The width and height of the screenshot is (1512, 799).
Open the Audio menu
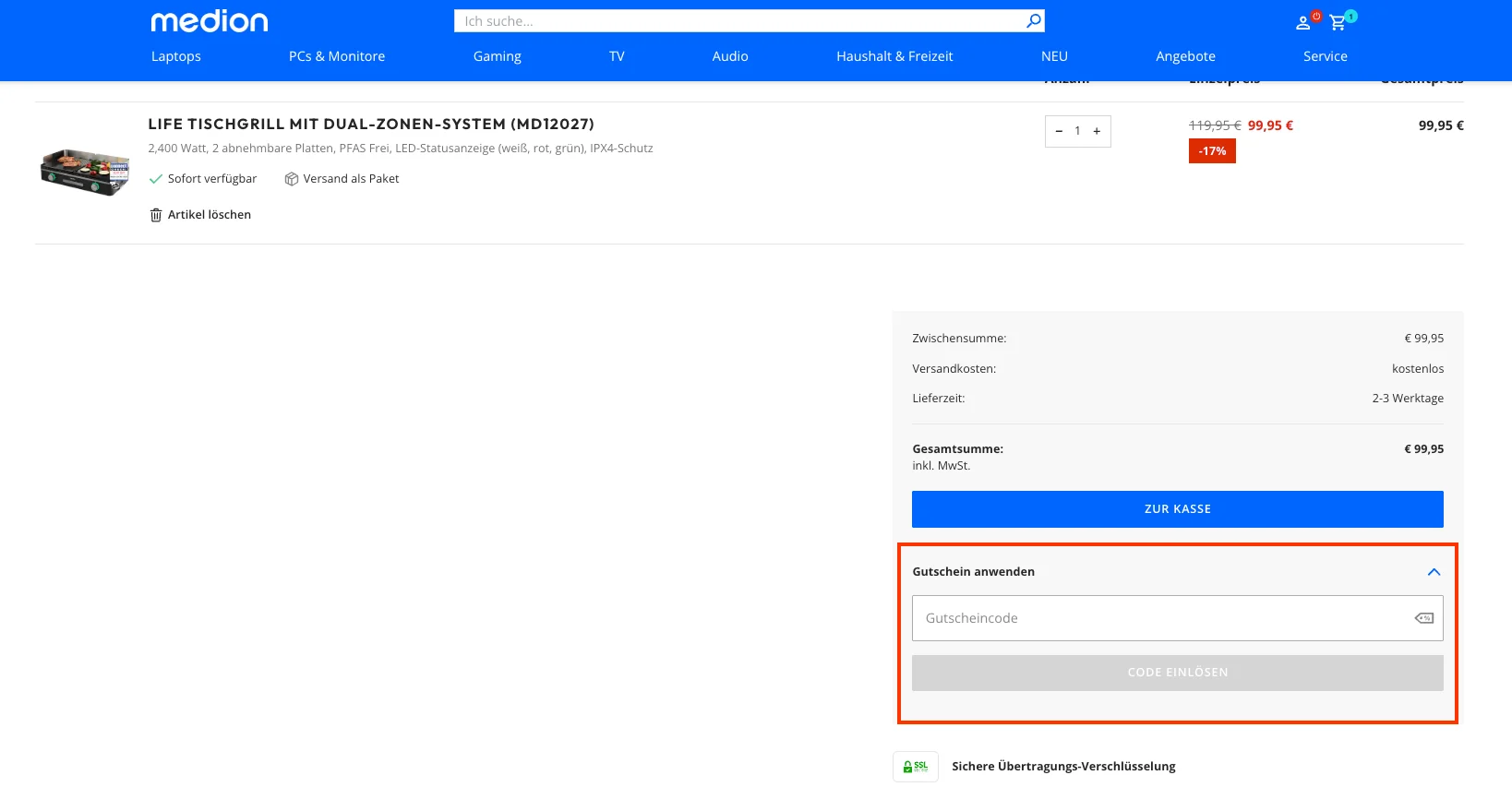click(x=730, y=56)
